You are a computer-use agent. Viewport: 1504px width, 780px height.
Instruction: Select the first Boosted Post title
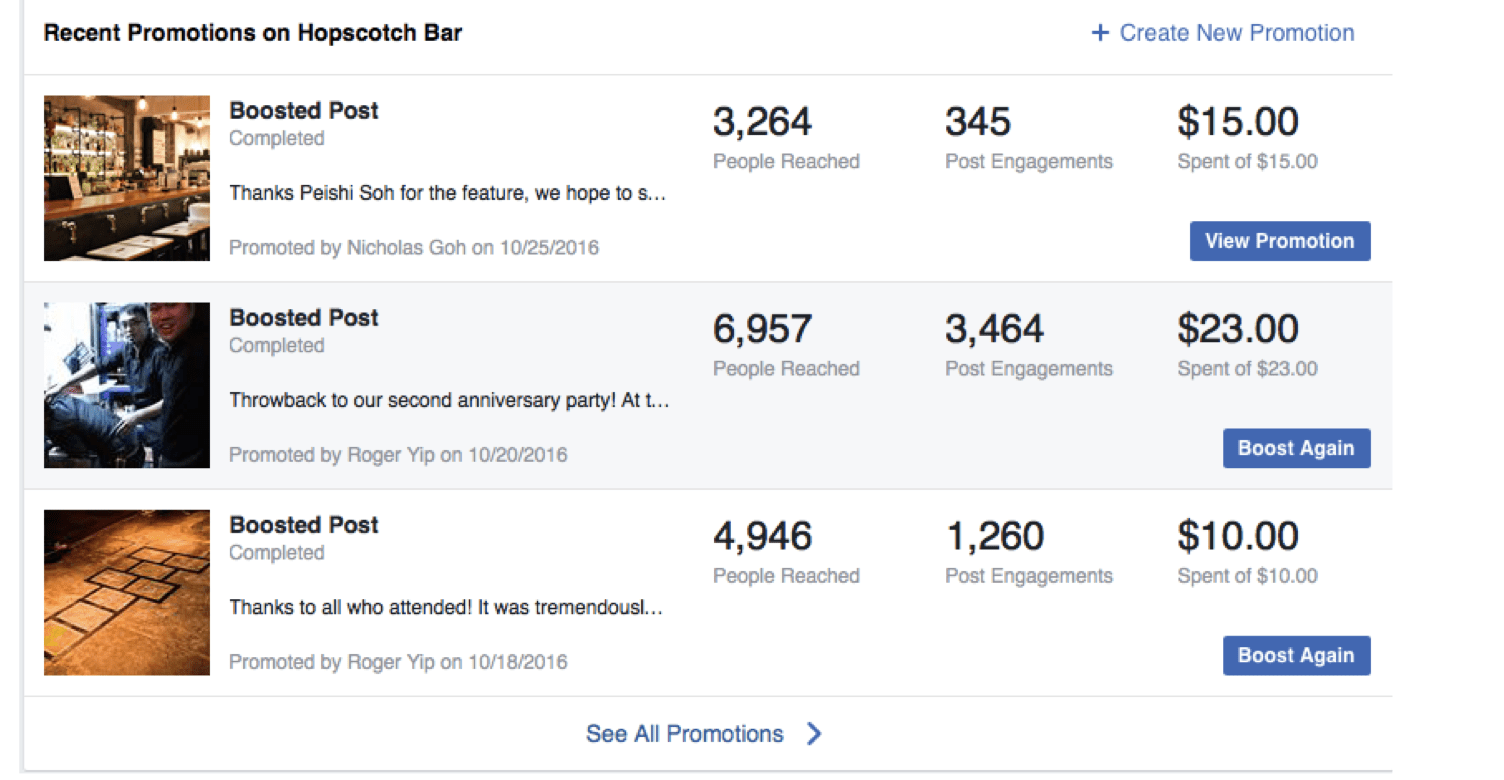point(304,111)
